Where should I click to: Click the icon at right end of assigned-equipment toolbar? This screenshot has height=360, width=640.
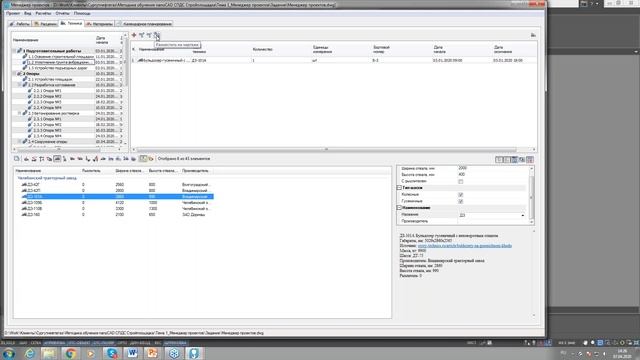pos(533,35)
